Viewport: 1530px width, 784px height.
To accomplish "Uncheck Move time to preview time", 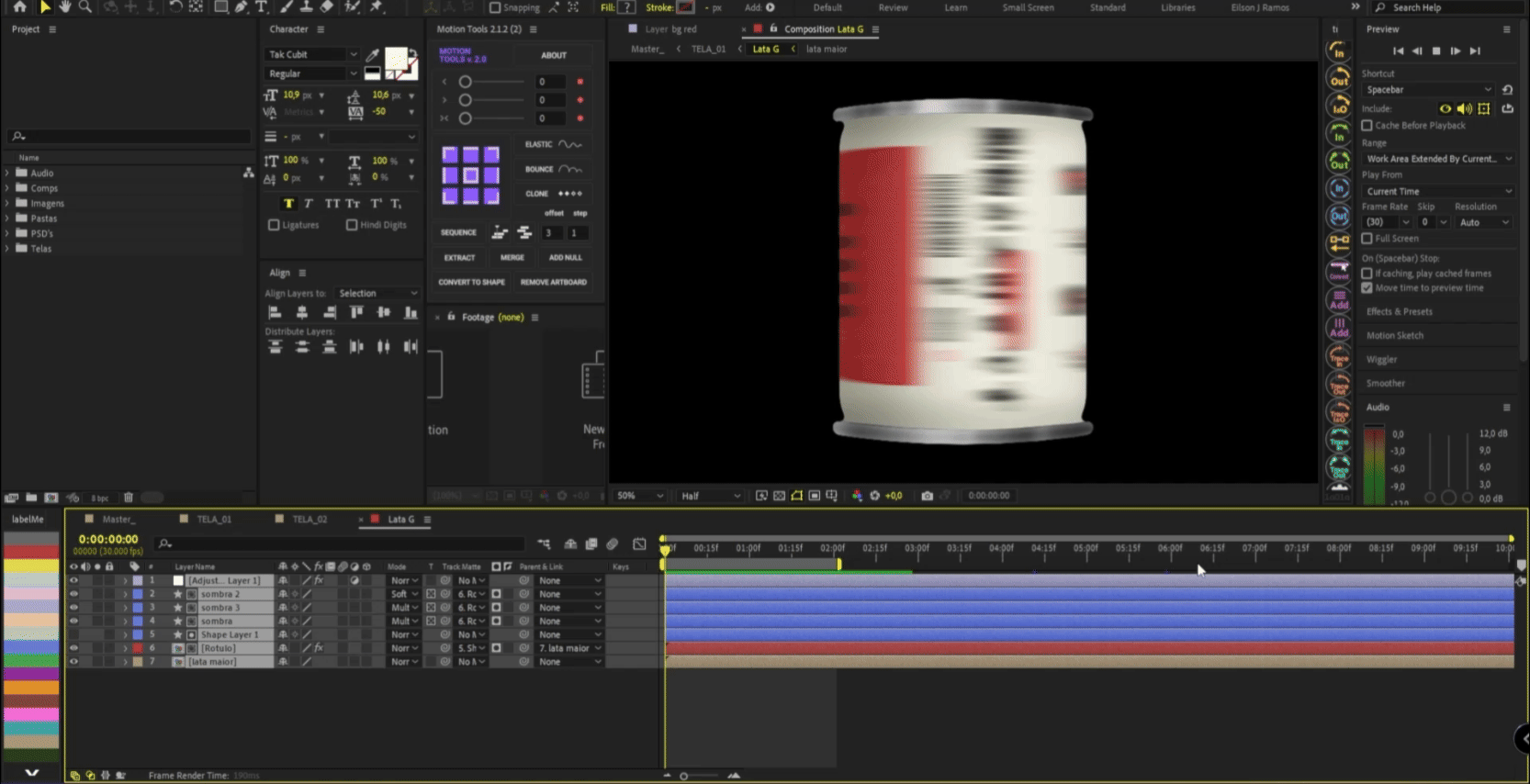I will click(1367, 288).
